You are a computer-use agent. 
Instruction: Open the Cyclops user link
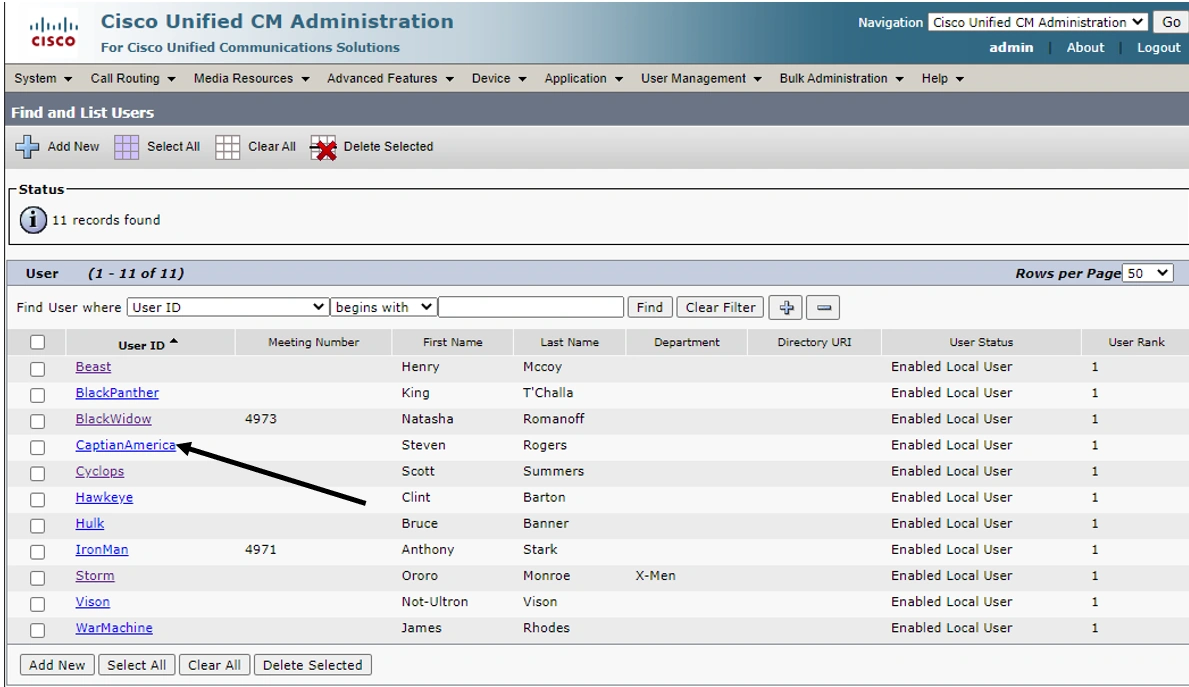click(x=99, y=471)
